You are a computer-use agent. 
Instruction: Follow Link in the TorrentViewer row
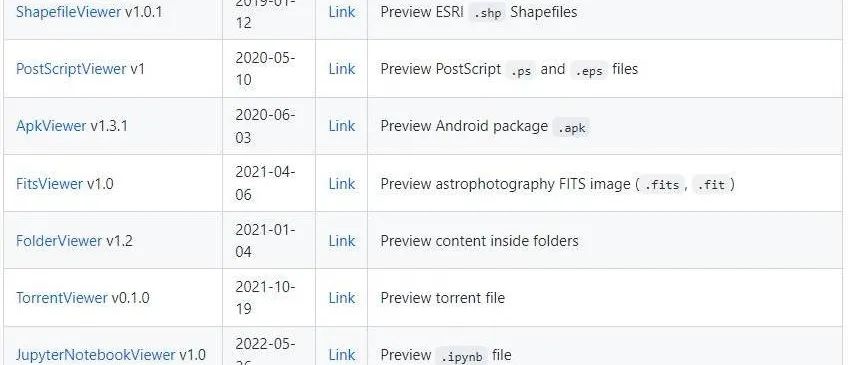coord(342,298)
